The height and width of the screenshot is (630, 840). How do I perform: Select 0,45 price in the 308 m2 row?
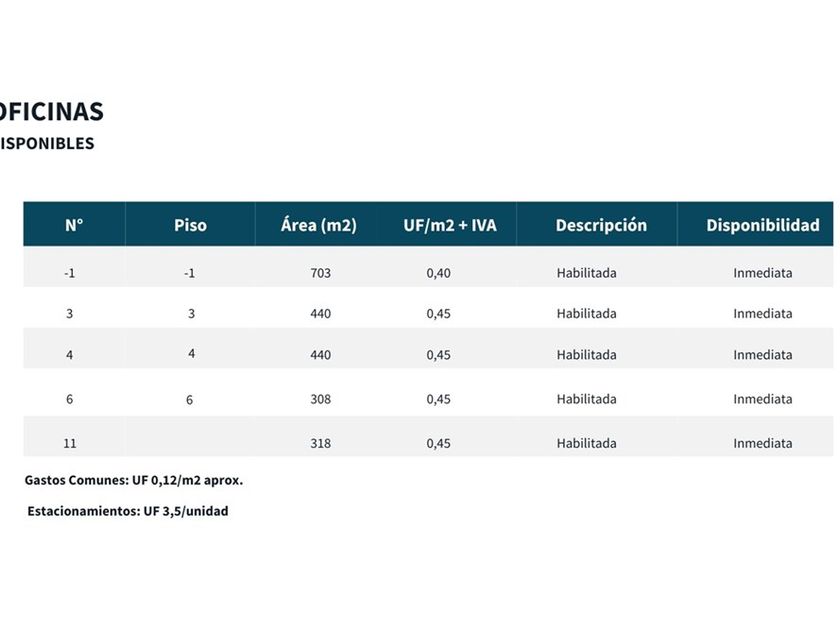438,399
